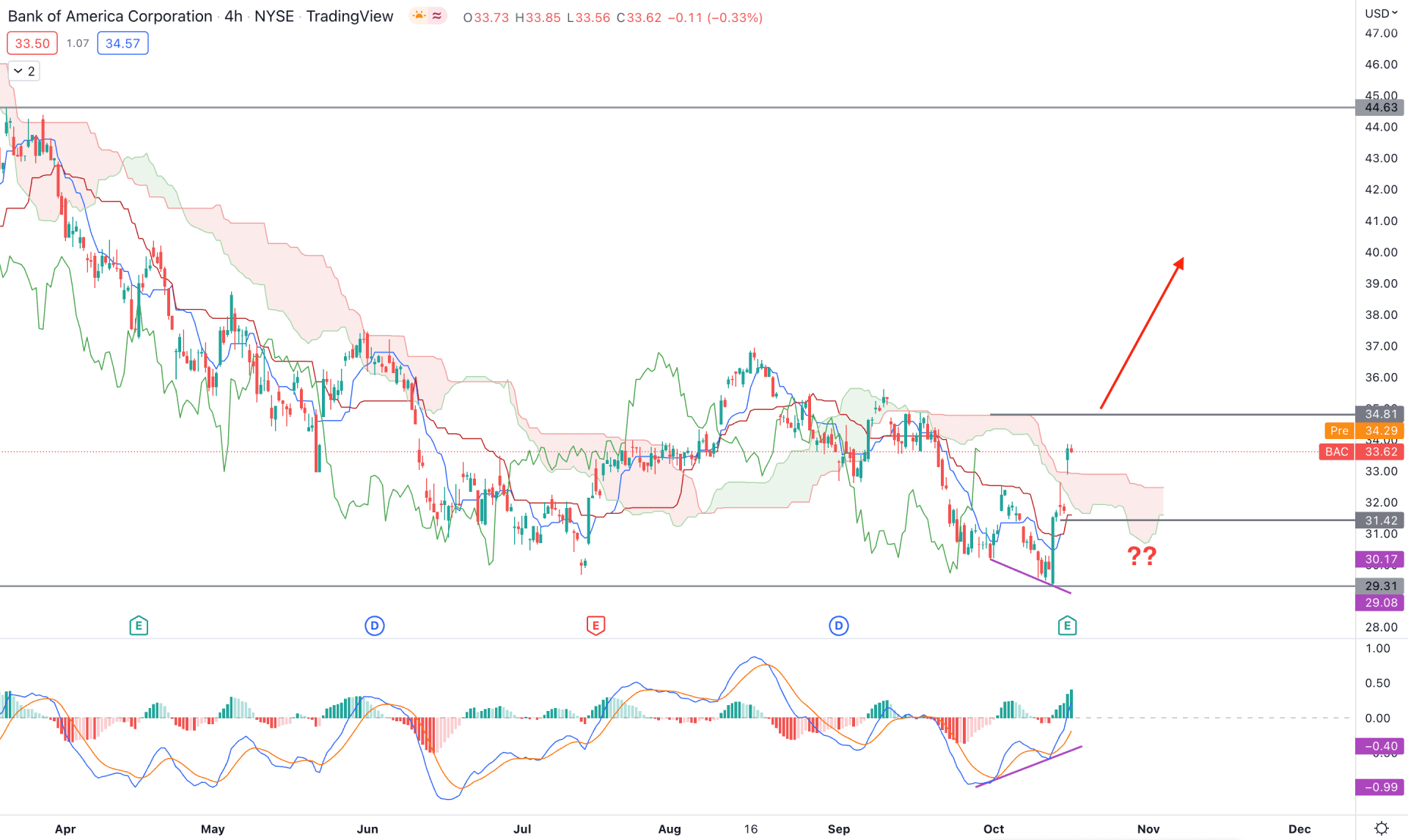Click the purple -0.99 indicator scale label

pyautogui.click(x=1380, y=787)
